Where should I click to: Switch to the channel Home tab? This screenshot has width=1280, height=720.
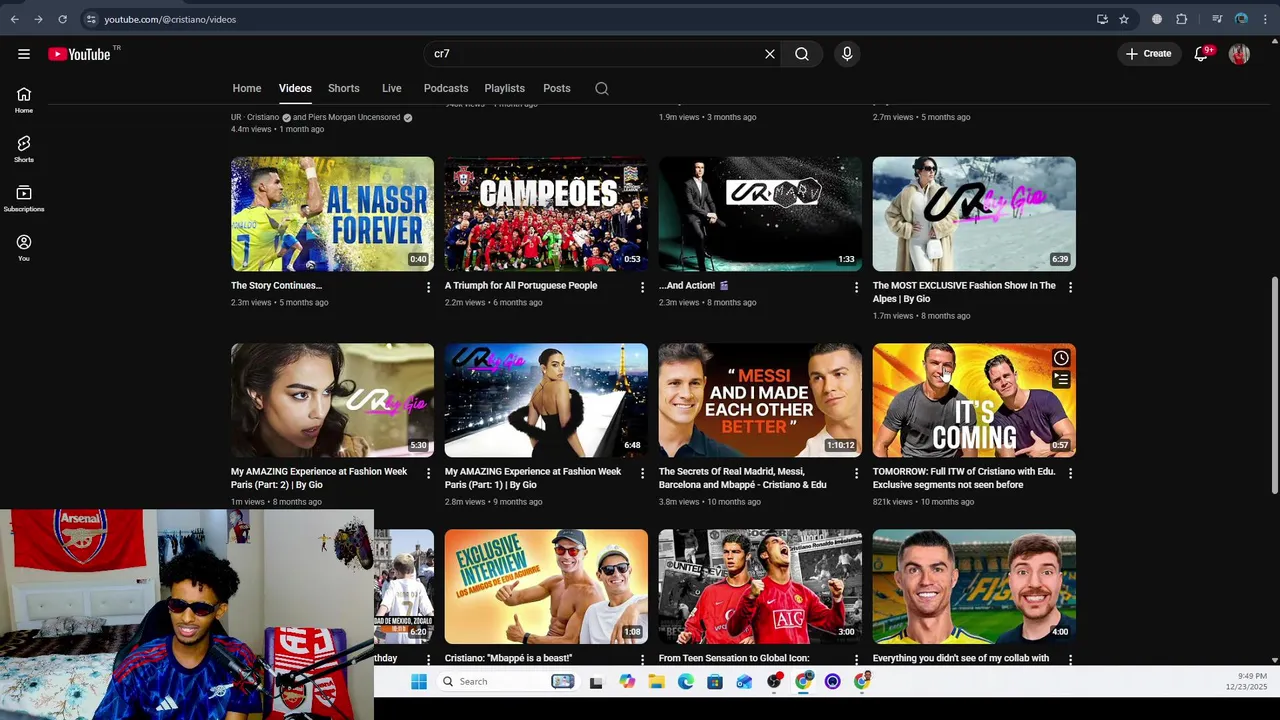click(x=247, y=88)
